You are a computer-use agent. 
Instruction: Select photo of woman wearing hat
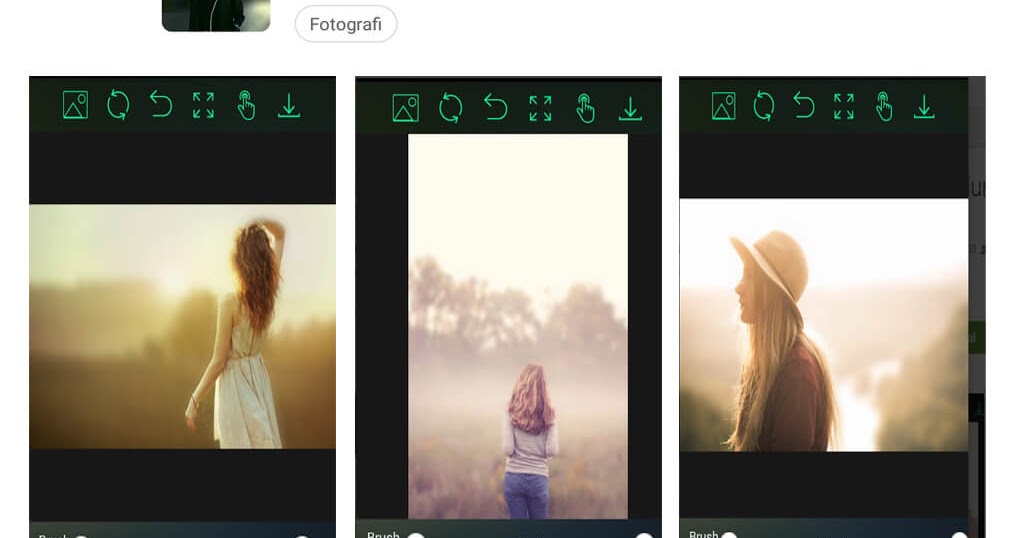[x=824, y=325]
